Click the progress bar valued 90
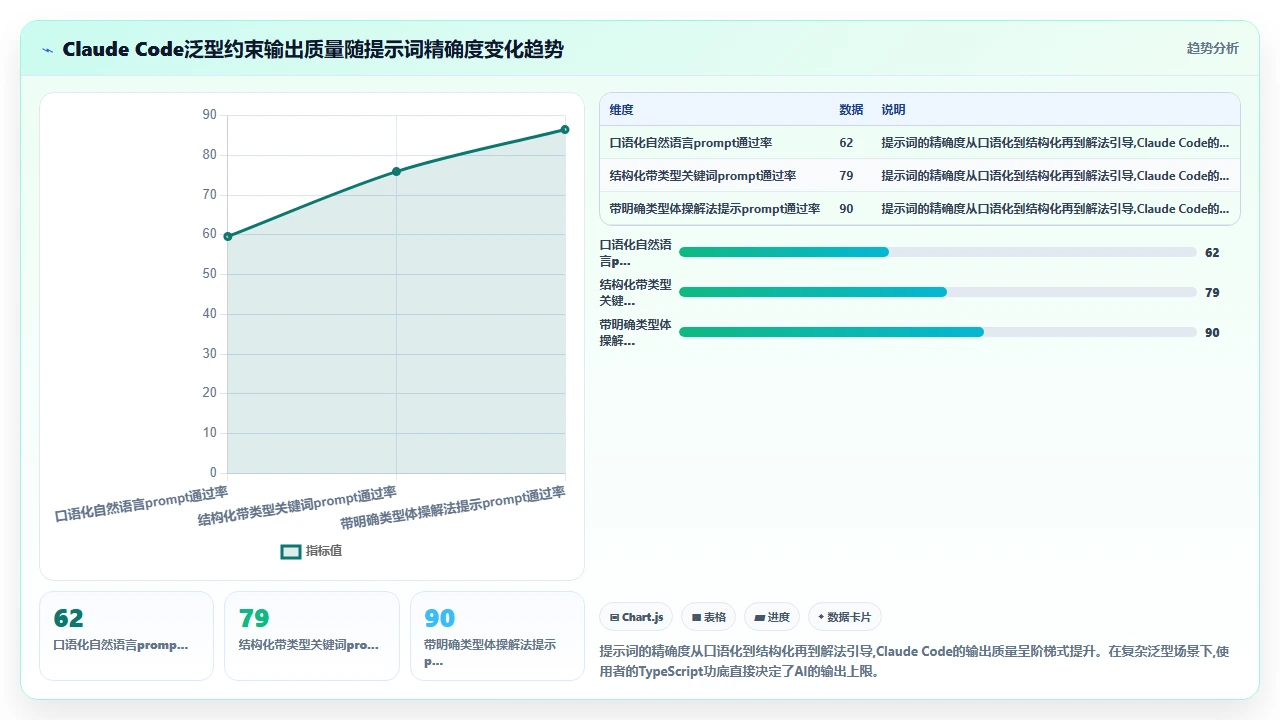The width and height of the screenshot is (1280, 720). click(937, 332)
